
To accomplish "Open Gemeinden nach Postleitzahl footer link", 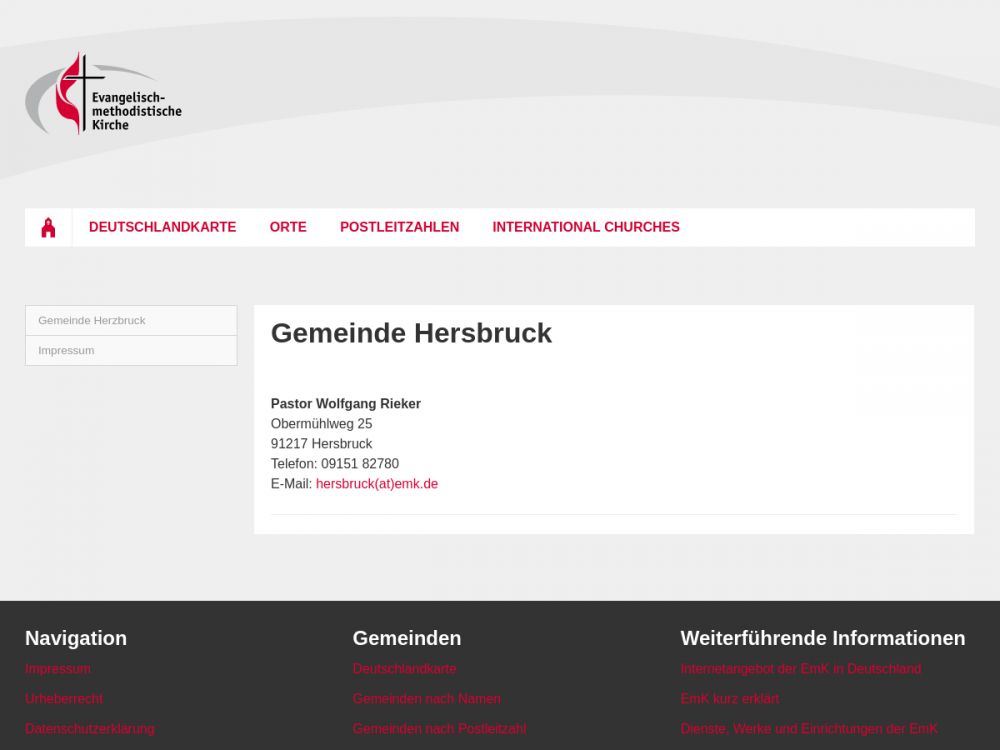I will pyautogui.click(x=439, y=729).
